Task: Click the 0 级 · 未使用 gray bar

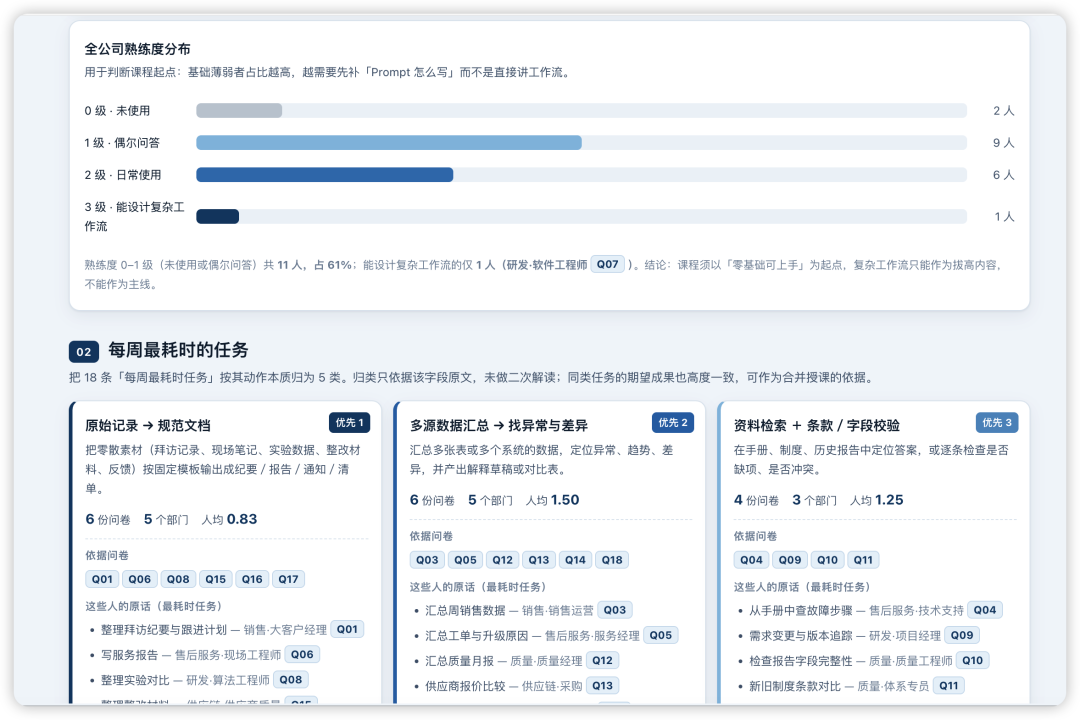Action: click(239, 110)
